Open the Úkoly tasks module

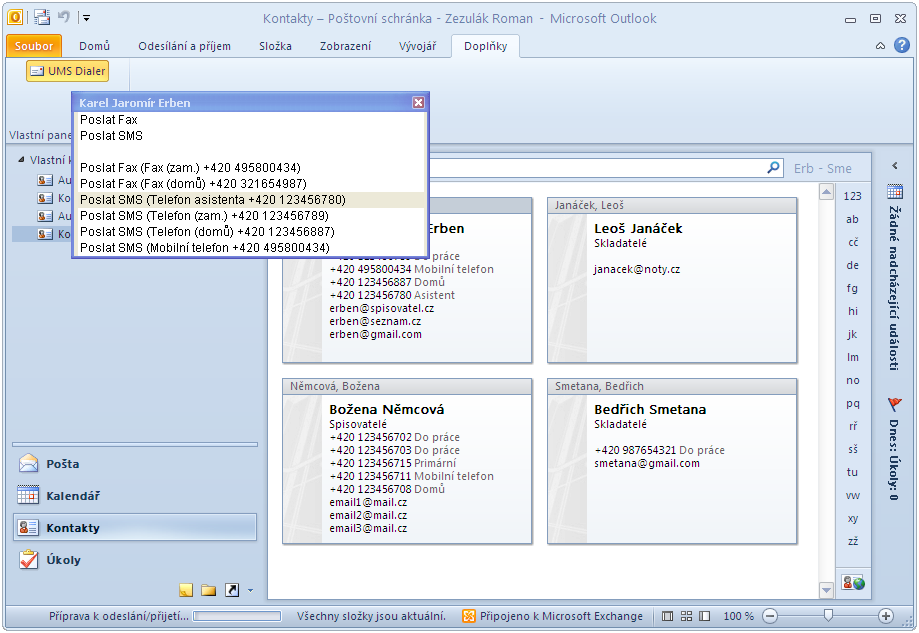pyautogui.click(x=135, y=560)
